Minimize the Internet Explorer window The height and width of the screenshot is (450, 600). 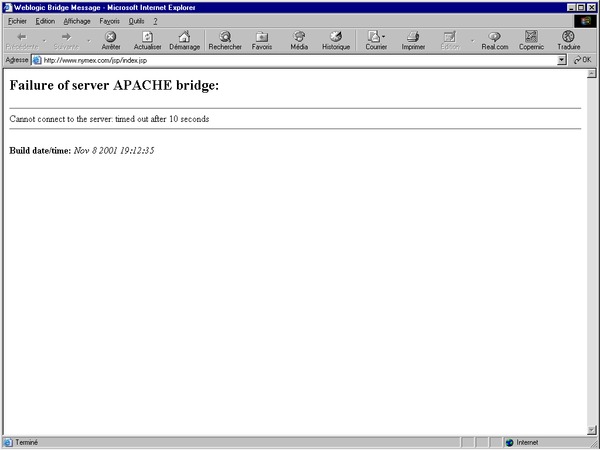pyautogui.click(x=571, y=8)
